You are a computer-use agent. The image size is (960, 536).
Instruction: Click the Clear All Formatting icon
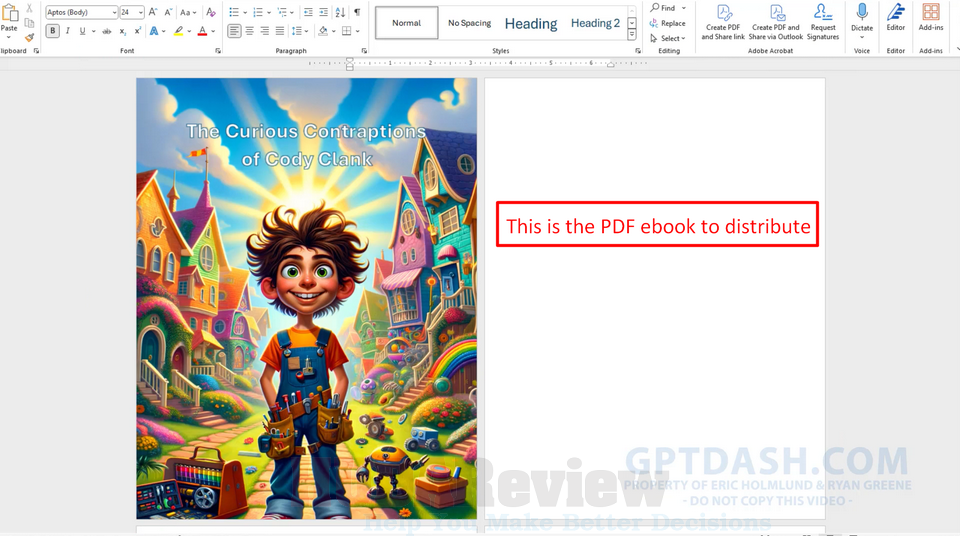point(210,12)
